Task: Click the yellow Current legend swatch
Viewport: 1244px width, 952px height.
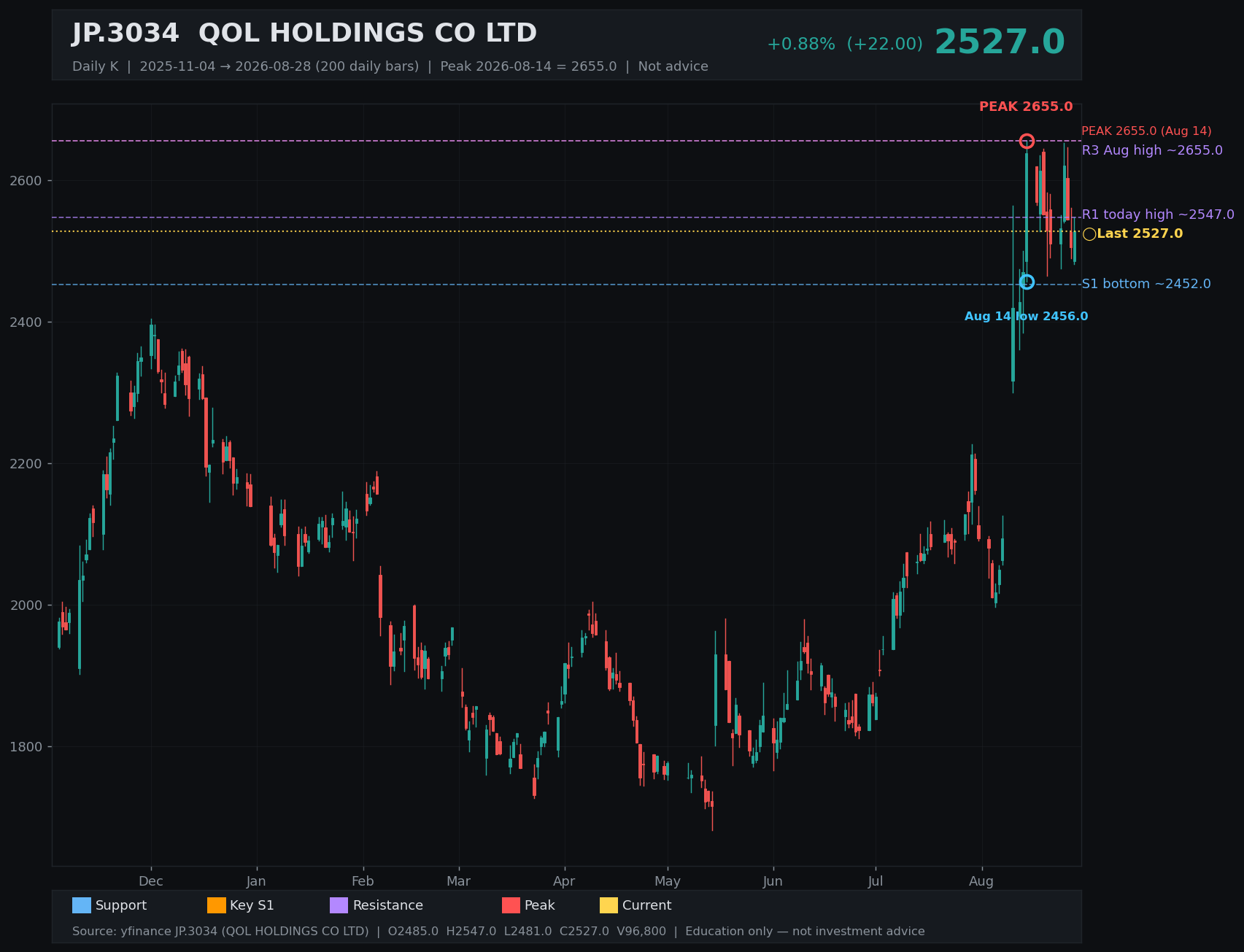Action: tap(609, 905)
